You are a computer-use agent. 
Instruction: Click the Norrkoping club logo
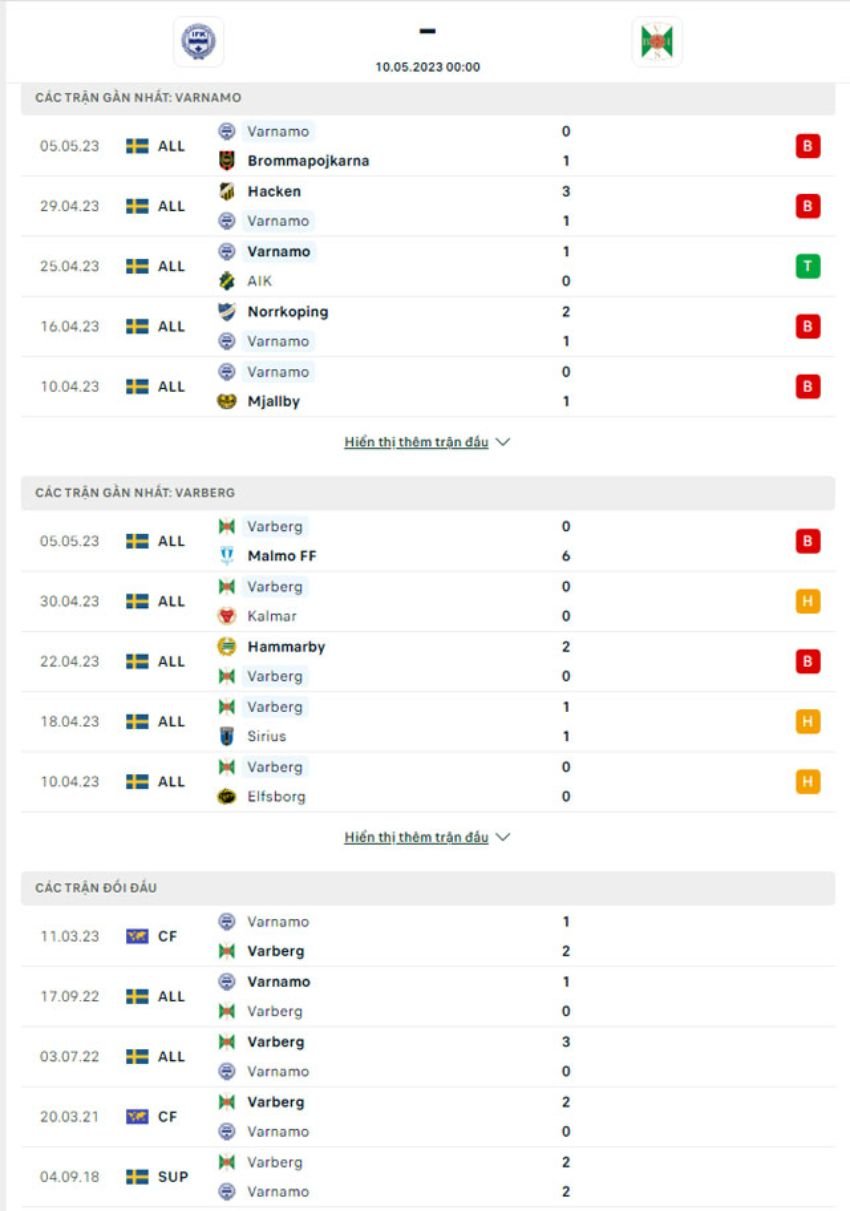tap(227, 311)
